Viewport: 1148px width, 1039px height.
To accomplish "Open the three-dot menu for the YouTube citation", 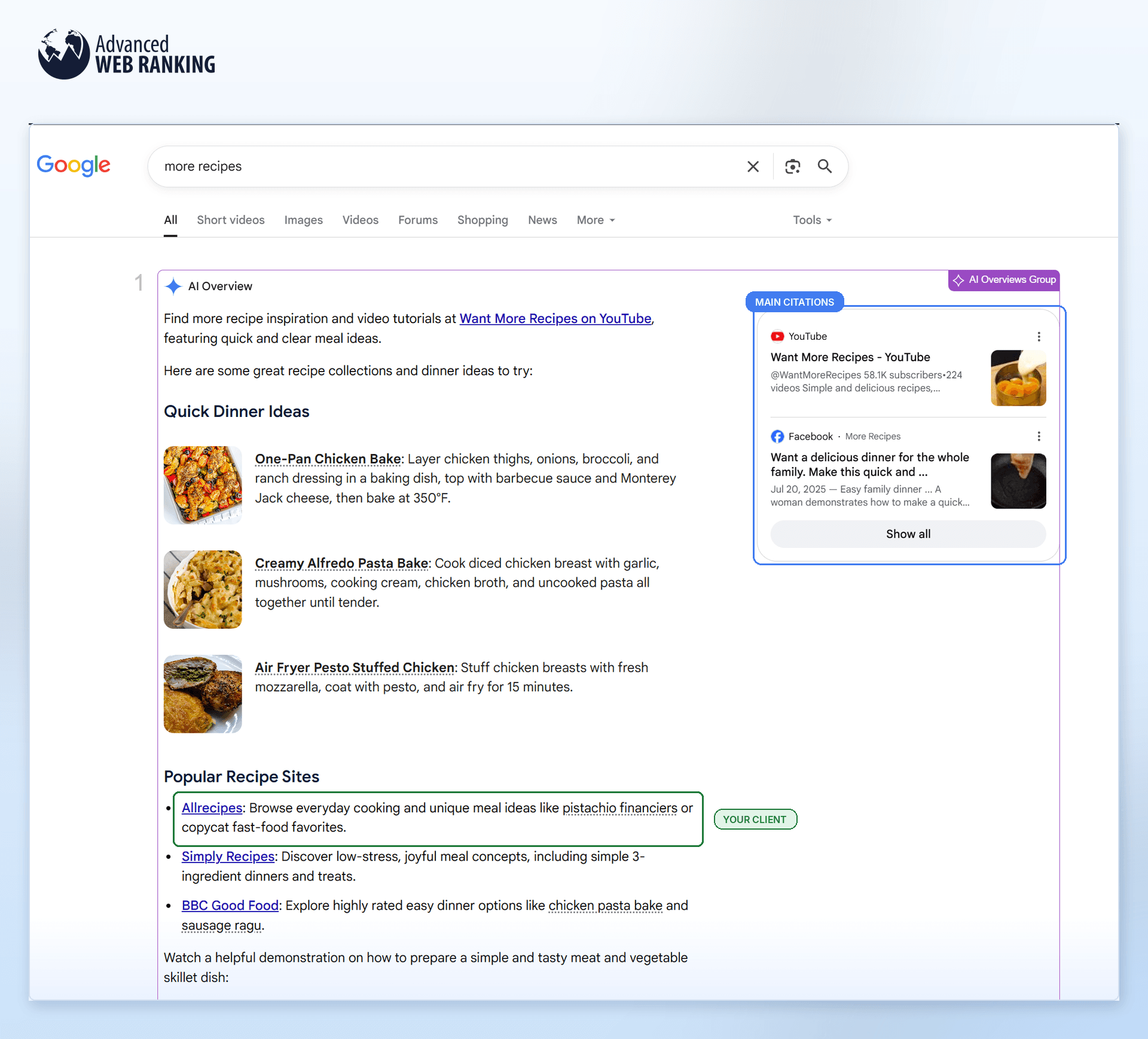I will (1039, 337).
